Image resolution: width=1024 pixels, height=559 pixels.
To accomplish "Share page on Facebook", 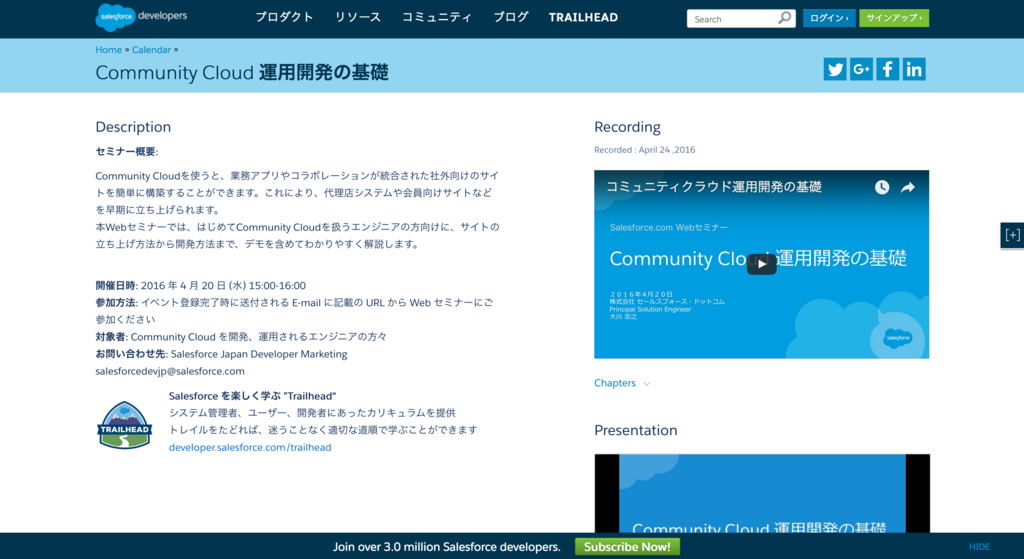I will (887, 69).
